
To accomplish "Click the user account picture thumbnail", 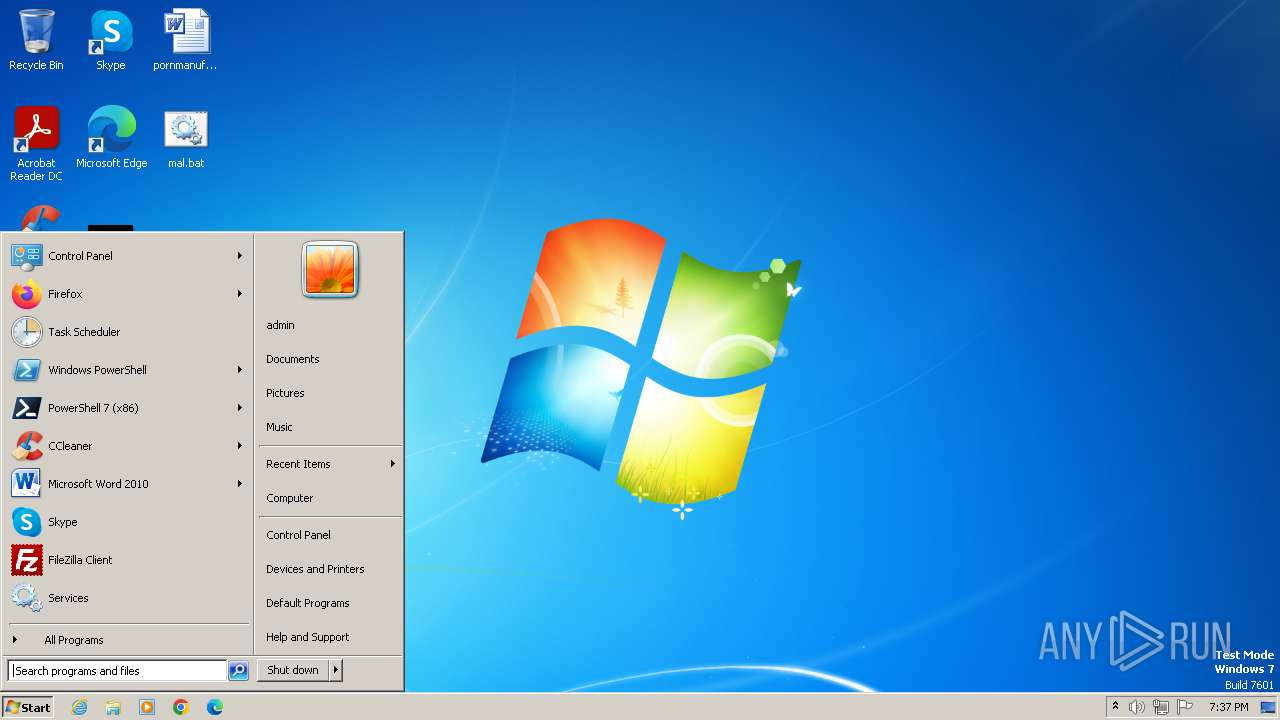I will 330,270.
